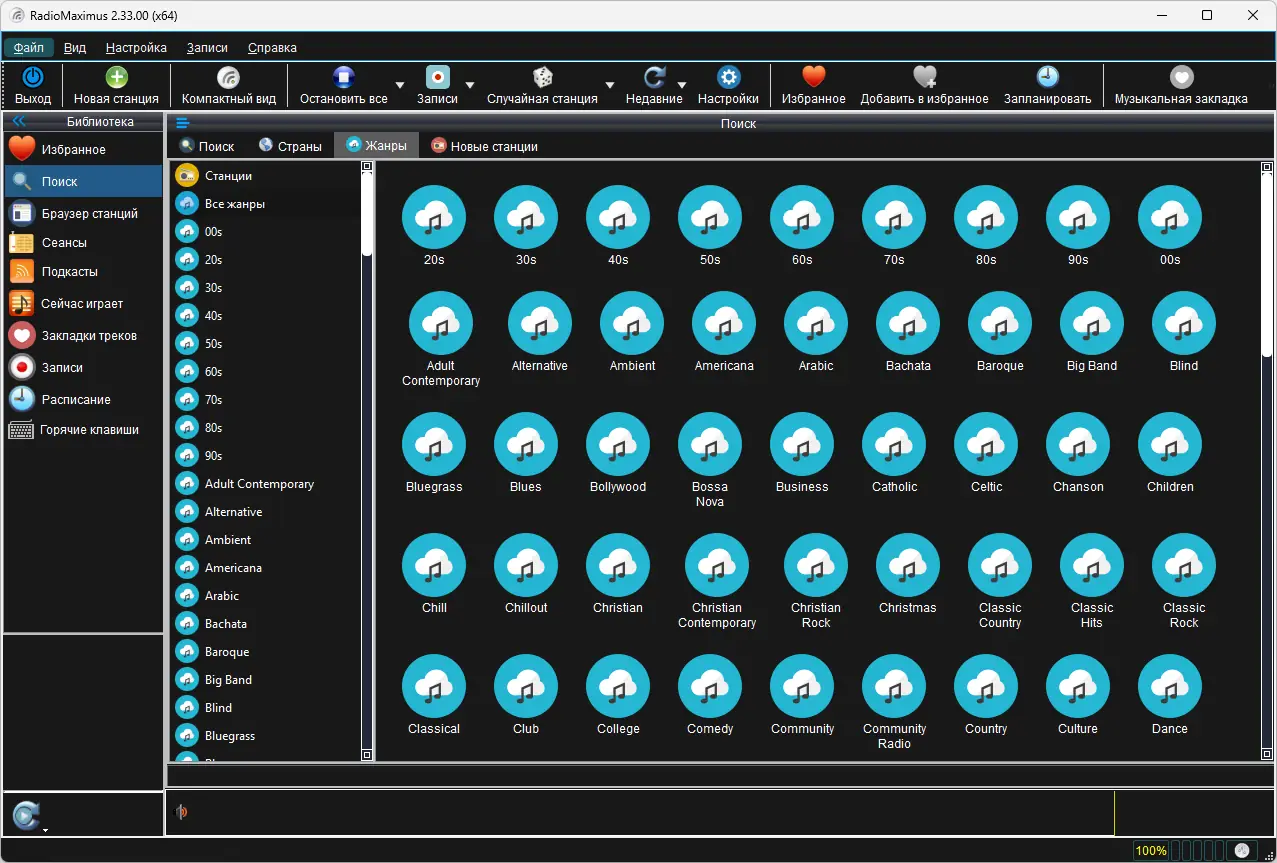
Task: Open the Новые станции tab
Action: (x=484, y=146)
